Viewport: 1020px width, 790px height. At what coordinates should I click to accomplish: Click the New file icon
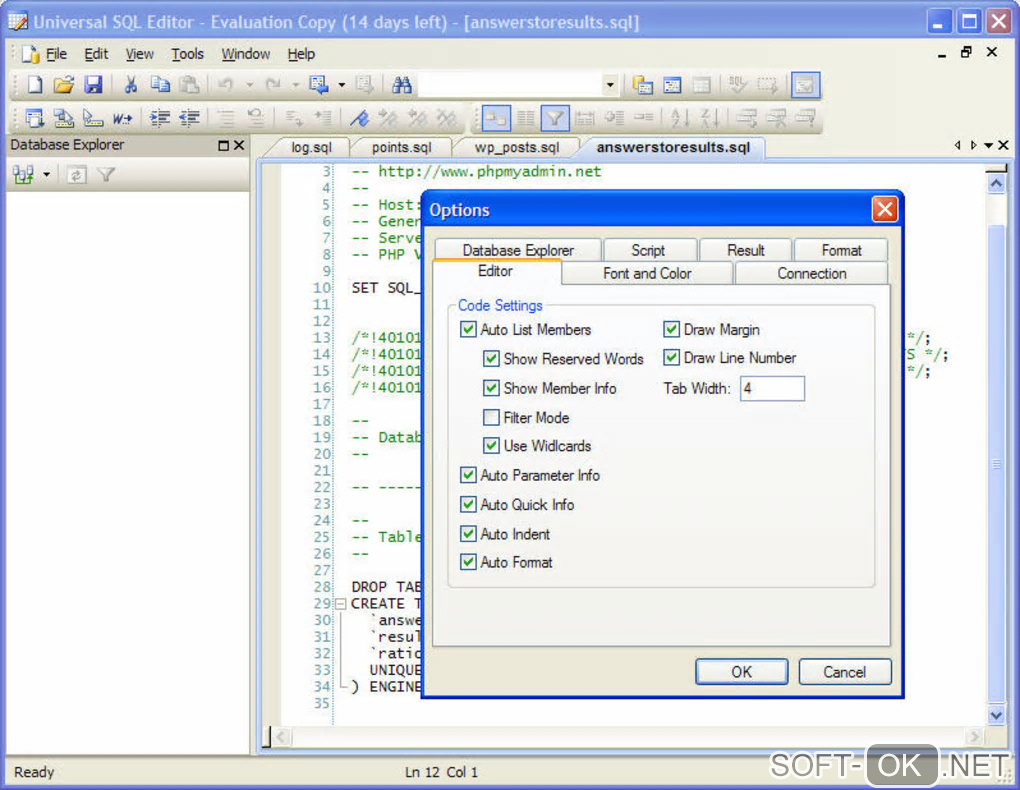coord(35,85)
